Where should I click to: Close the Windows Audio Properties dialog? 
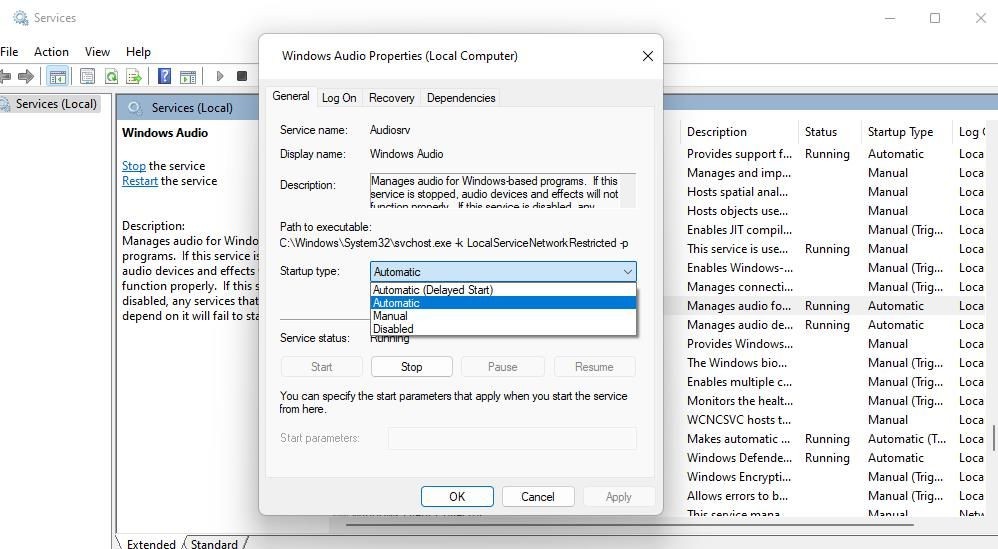point(647,56)
